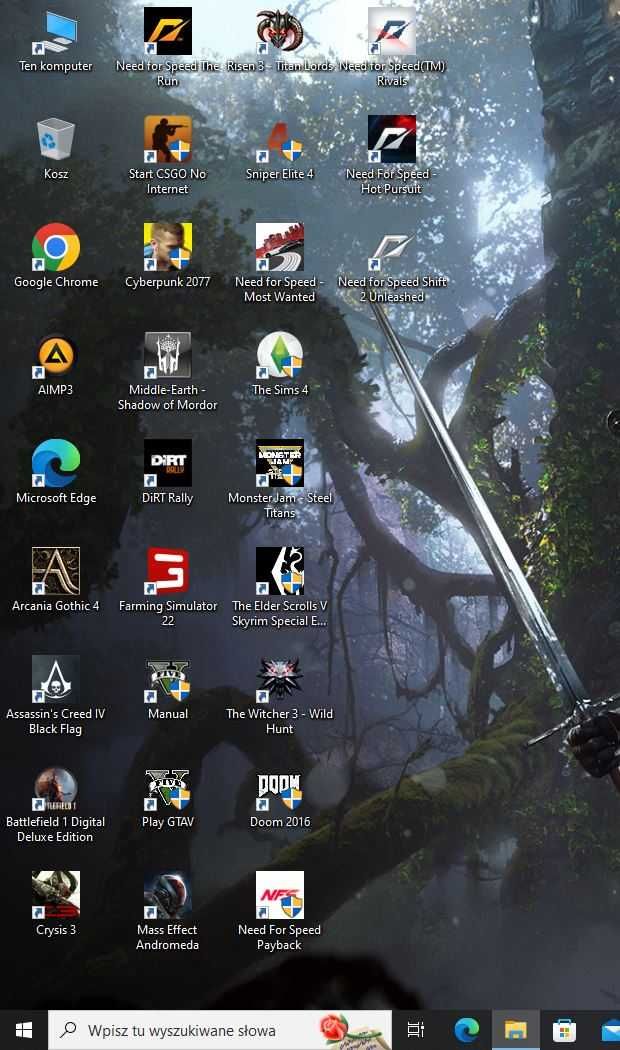Open Microsoft Store from the taskbar
This screenshot has height=1050, width=620.
coord(564,1030)
